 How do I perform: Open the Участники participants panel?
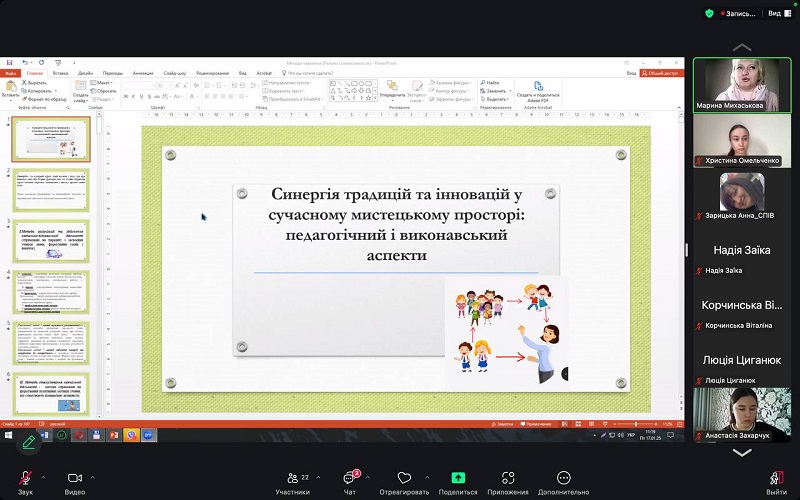click(x=293, y=483)
